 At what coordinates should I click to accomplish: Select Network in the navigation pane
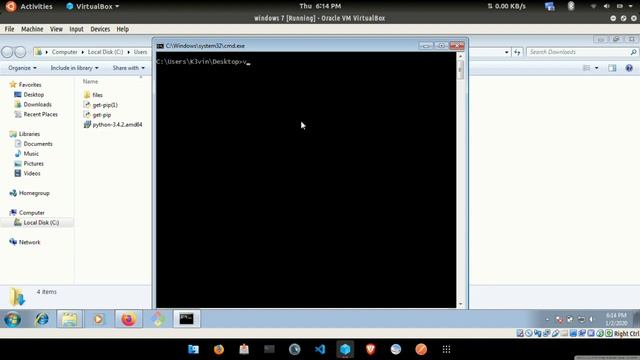pos(29,242)
